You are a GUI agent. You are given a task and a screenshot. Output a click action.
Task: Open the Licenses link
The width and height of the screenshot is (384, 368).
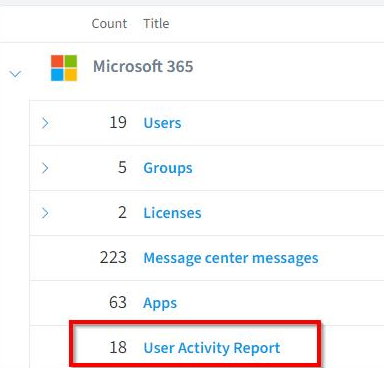point(172,213)
